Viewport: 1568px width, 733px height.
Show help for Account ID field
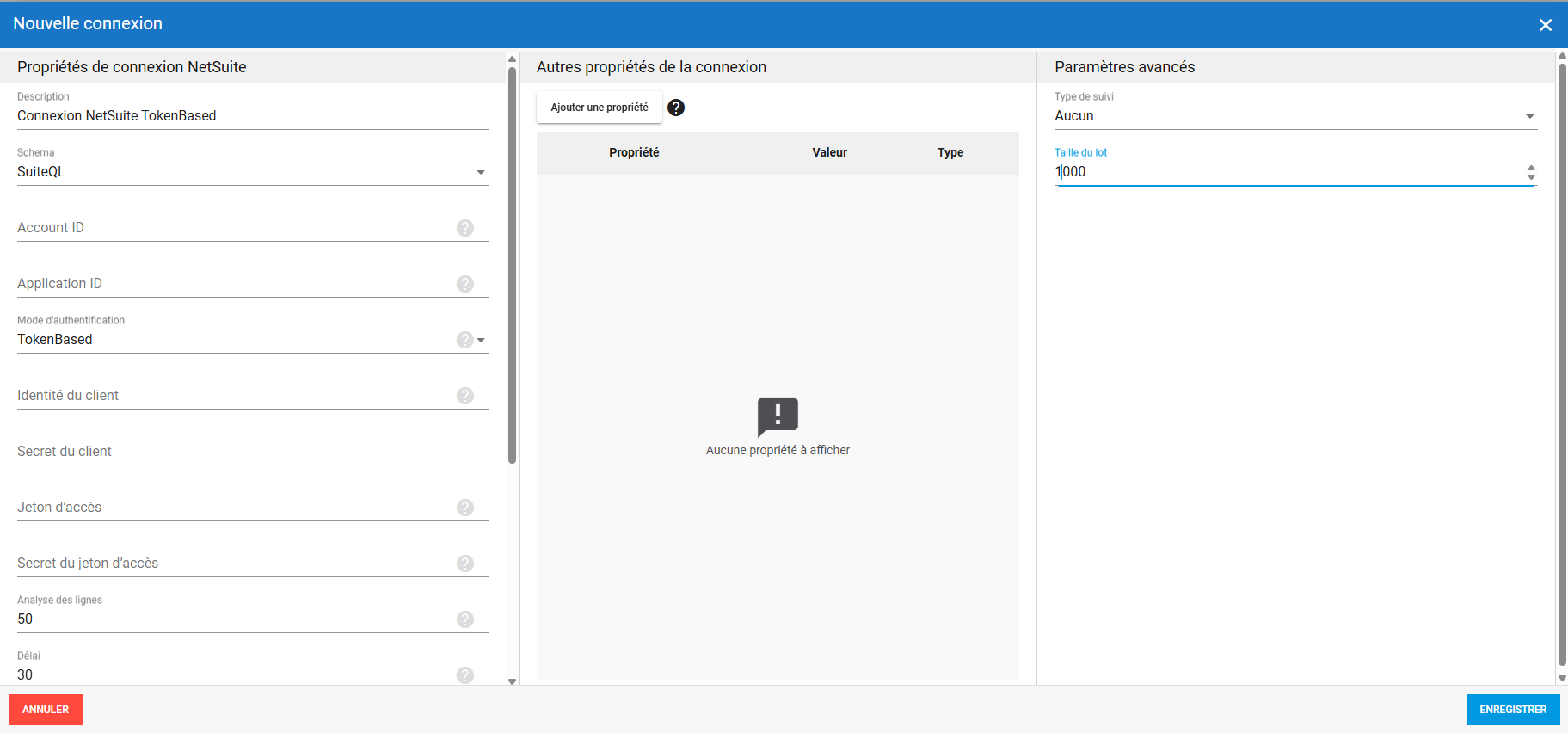pos(465,228)
